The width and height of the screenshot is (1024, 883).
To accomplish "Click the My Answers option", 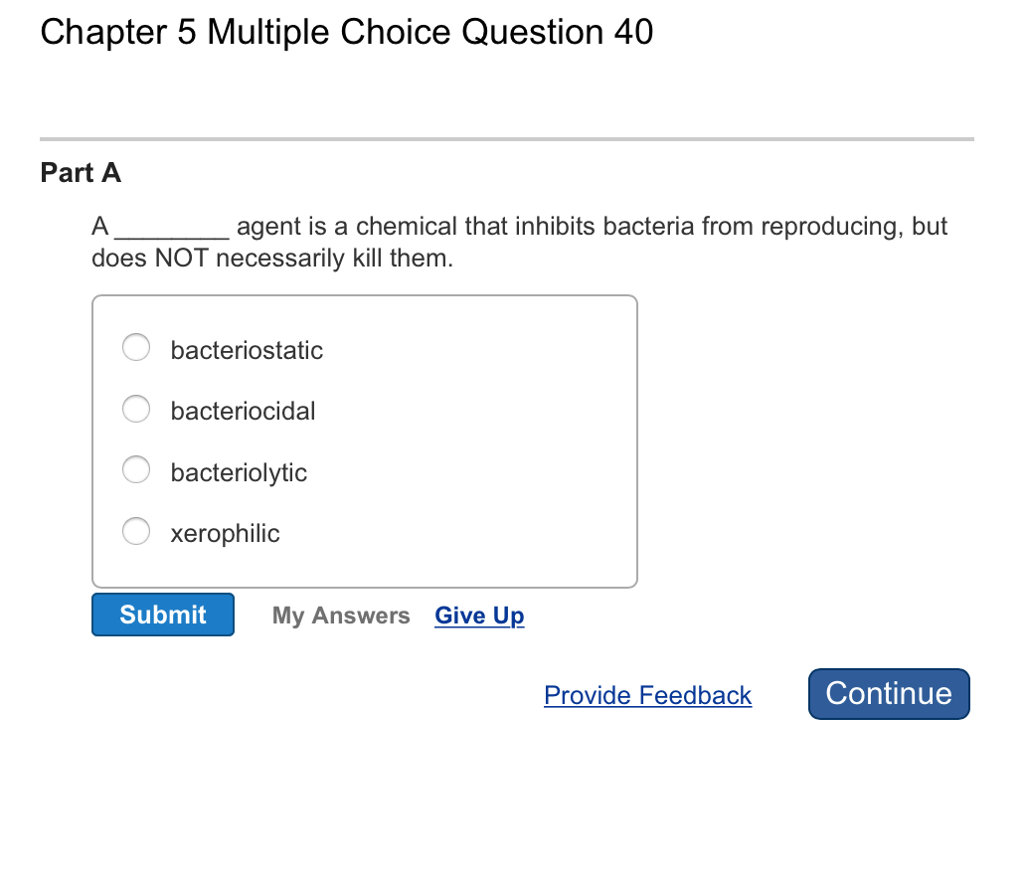I will (341, 616).
